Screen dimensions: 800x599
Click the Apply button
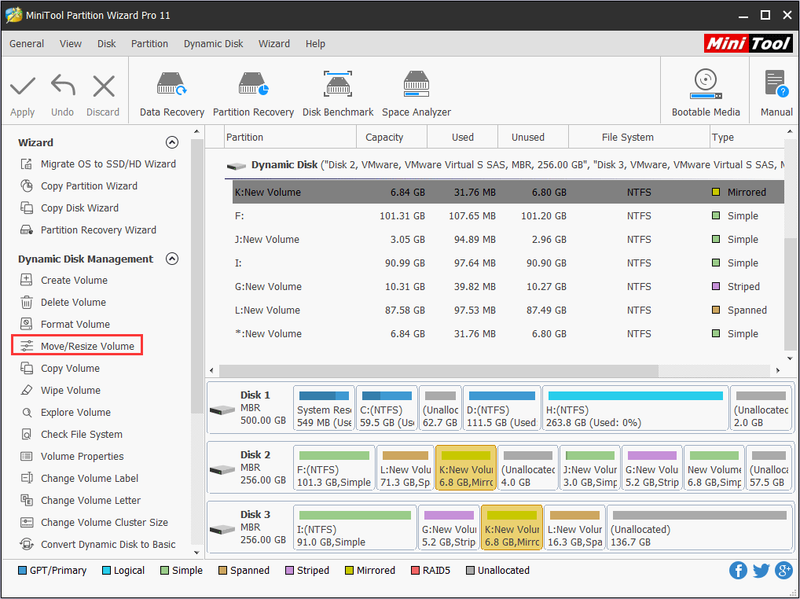click(22, 96)
